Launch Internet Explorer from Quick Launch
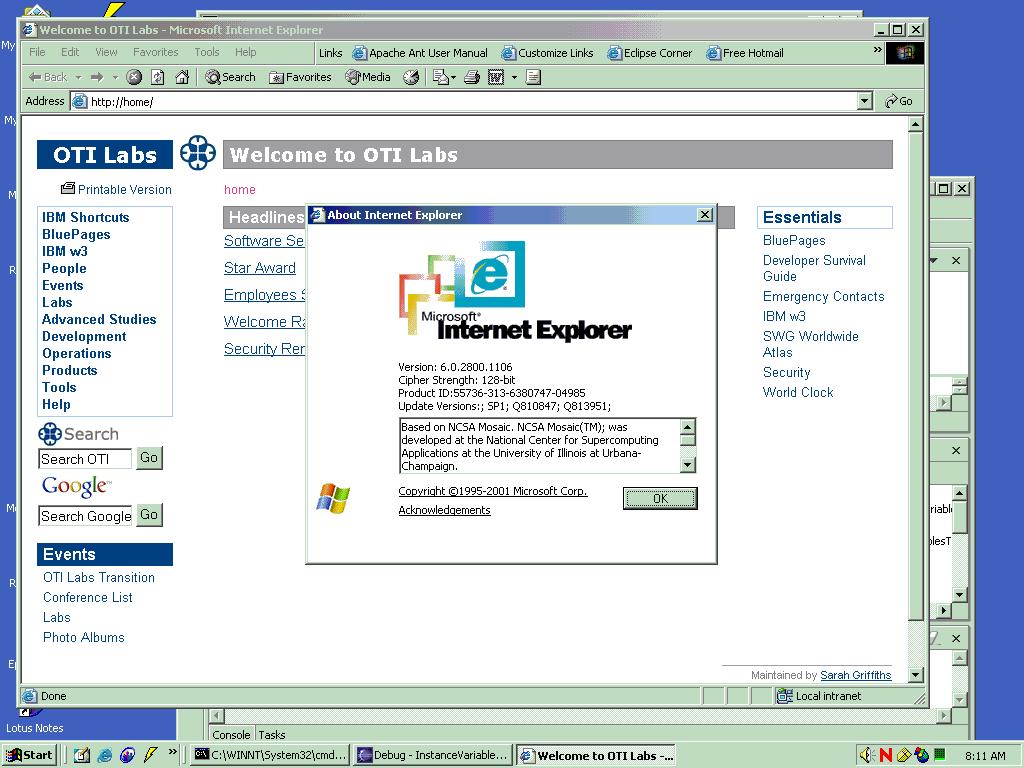This screenshot has width=1024, height=768. pyautogui.click(x=104, y=755)
